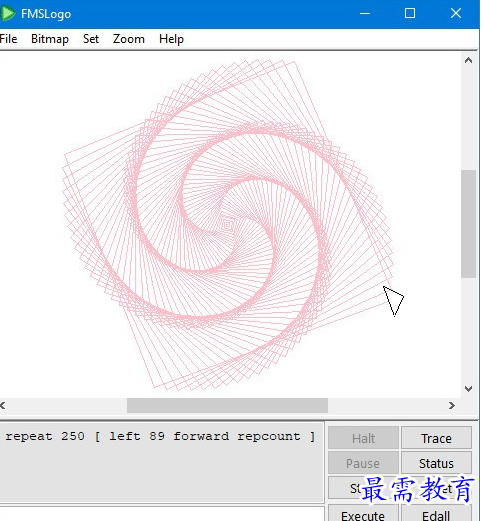Click the command history line 'repeat 250'
Viewport: 483px width, 521px height.
click(160, 436)
